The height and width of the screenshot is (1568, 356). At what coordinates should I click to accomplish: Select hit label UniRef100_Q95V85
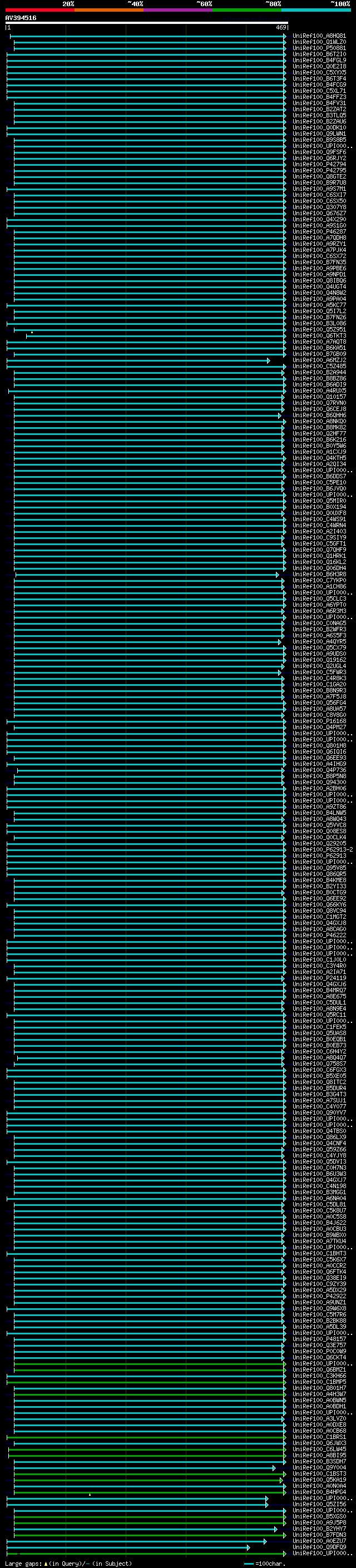pos(319,867)
